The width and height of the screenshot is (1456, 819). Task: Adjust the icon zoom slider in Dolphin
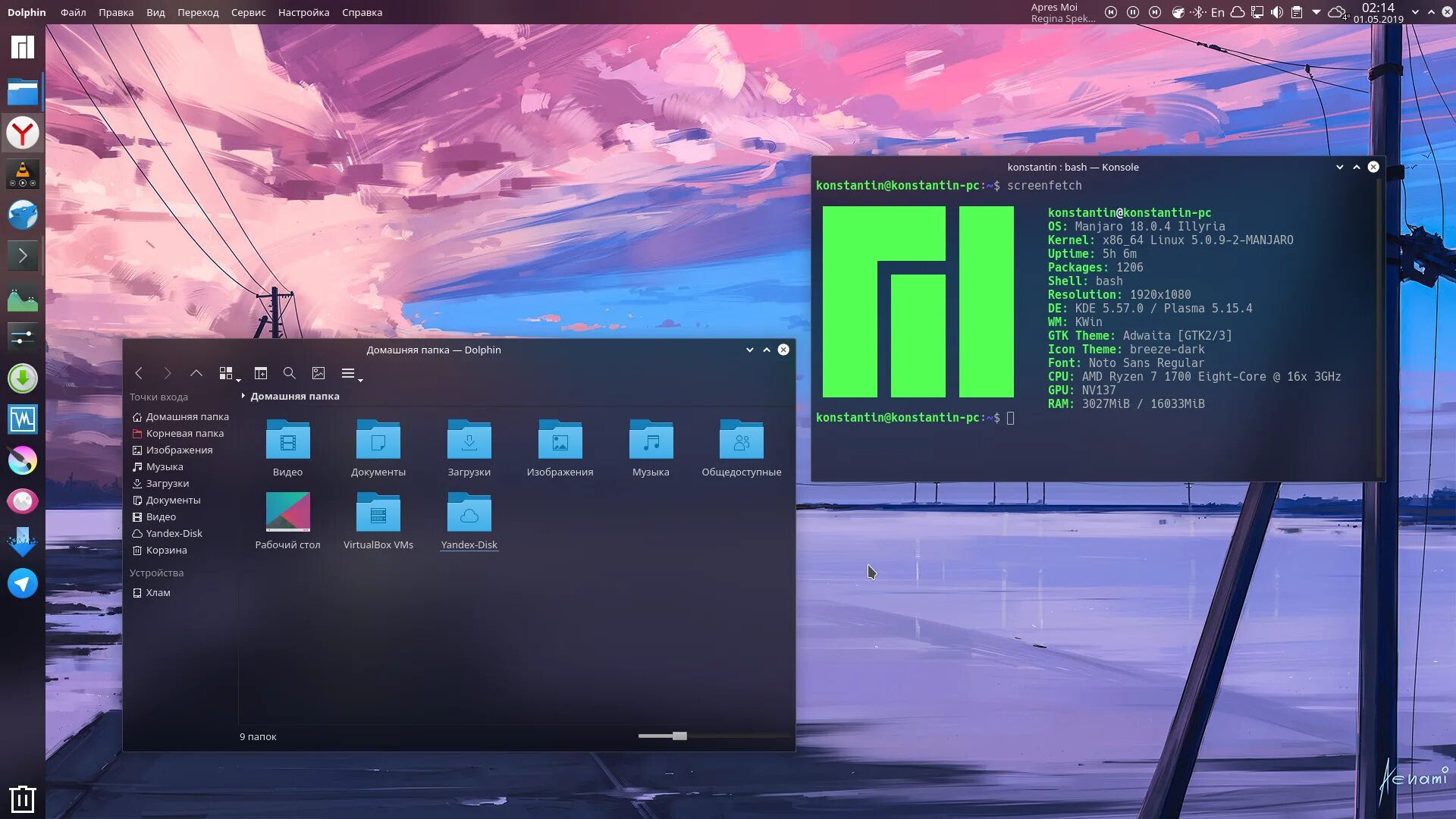pos(679,736)
